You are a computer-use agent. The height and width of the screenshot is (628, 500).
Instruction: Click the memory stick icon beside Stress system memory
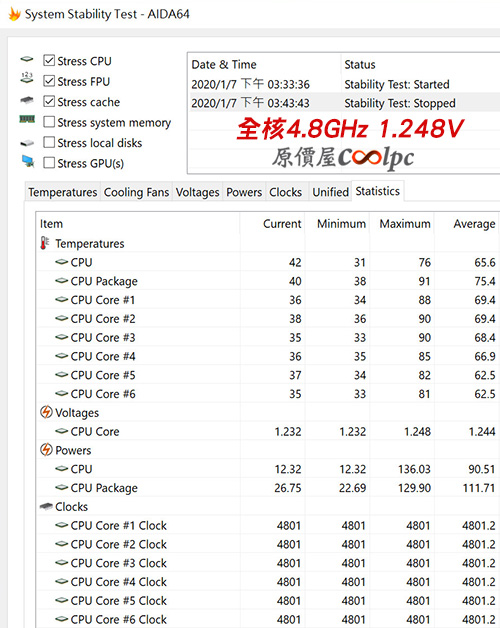click(x=27, y=119)
